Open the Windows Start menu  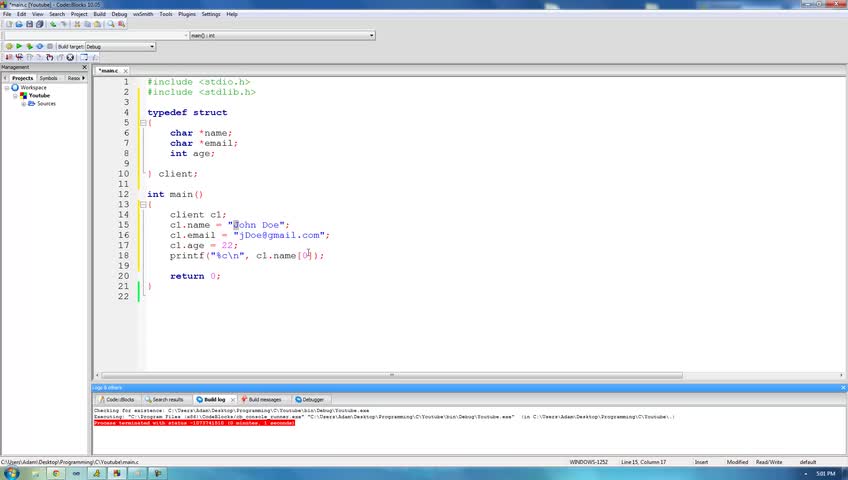click(x=11, y=474)
